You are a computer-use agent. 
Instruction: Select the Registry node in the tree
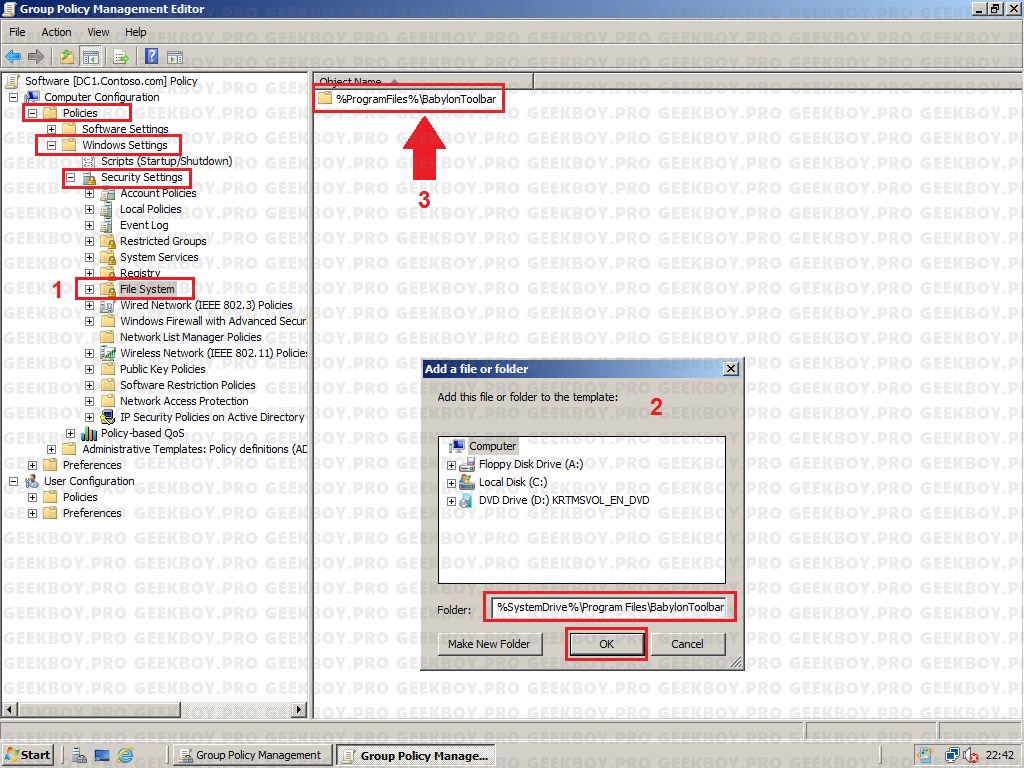tap(140, 273)
